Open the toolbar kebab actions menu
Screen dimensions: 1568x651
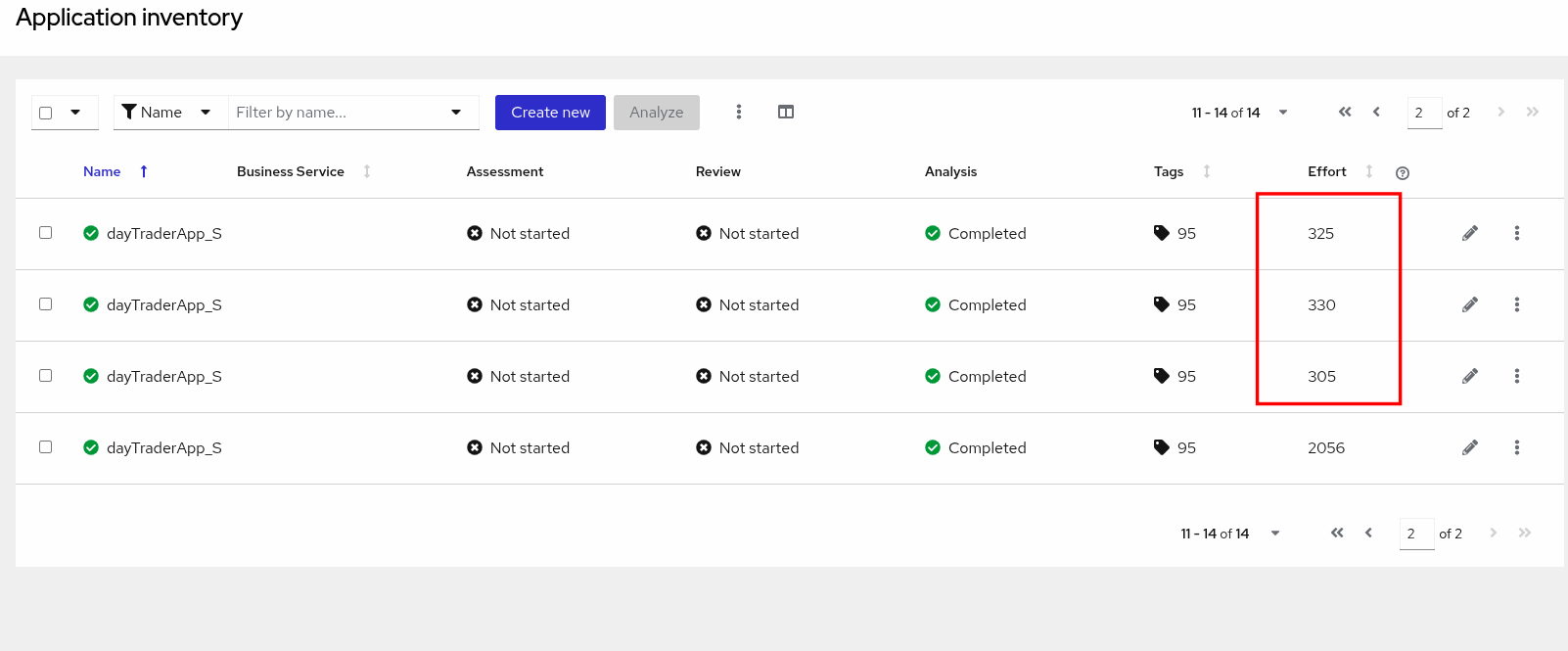tap(738, 112)
